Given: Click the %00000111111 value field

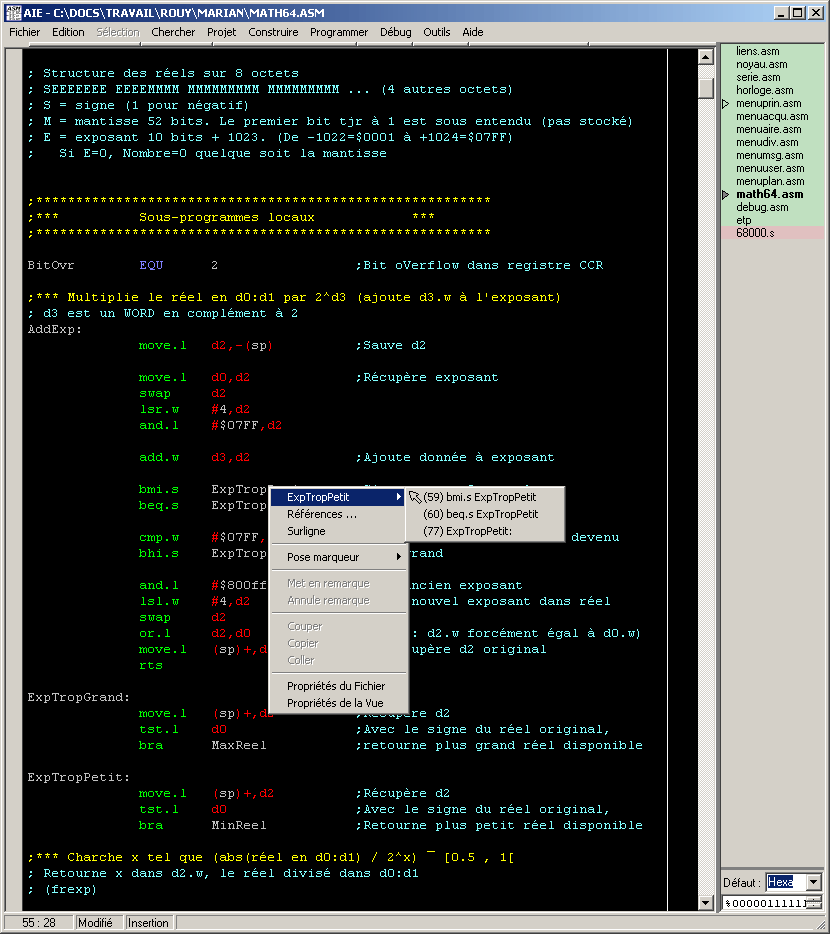Looking at the screenshot, I should click(x=766, y=904).
